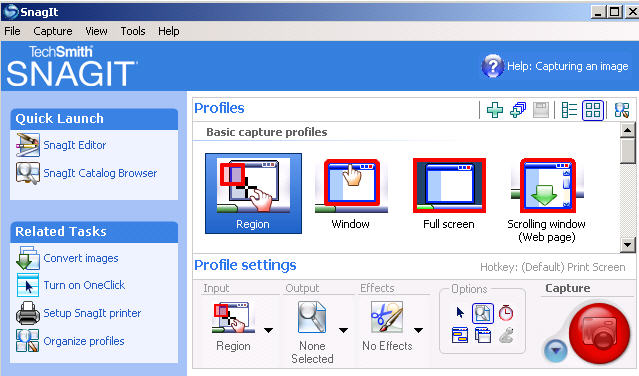Click the Related Tasks panel header
This screenshot has height=376, width=639.
click(x=94, y=232)
